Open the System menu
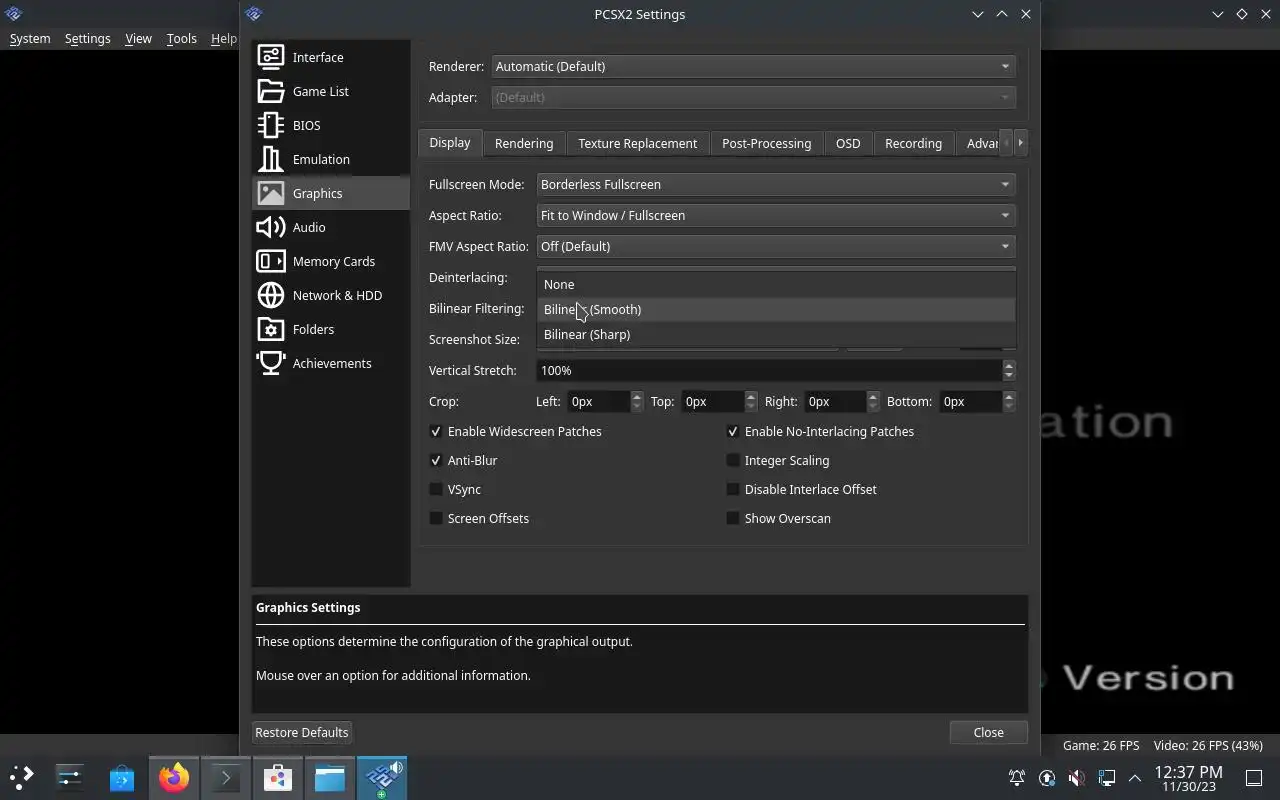This screenshot has height=800, width=1280. coord(30,38)
